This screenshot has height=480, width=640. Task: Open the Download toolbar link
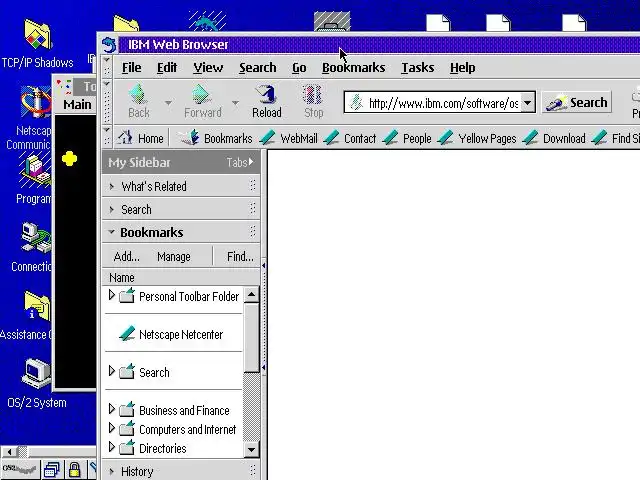coord(554,138)
